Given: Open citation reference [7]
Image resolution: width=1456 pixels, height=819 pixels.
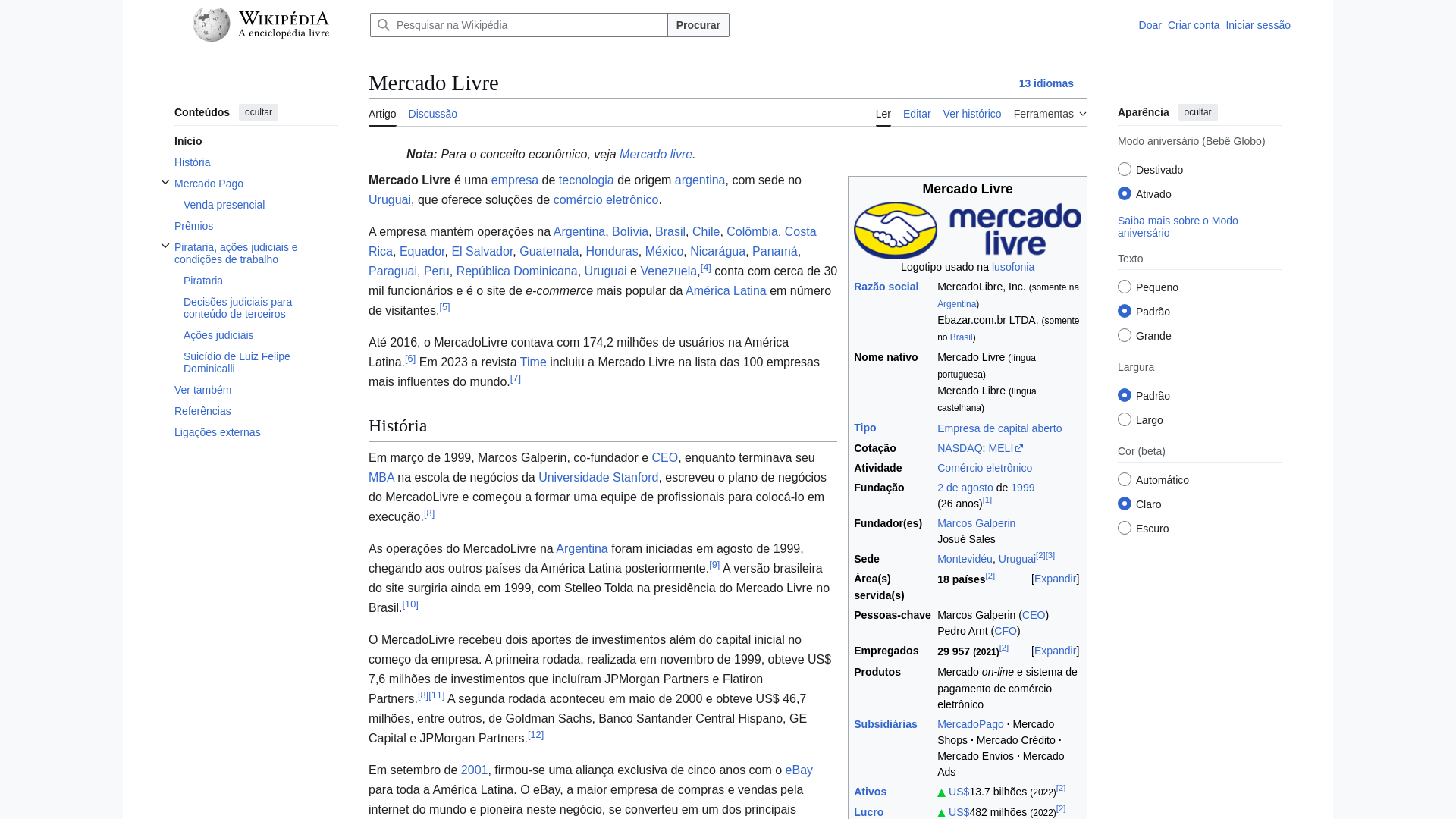Looking at the screenshot, I should (516, 378).
